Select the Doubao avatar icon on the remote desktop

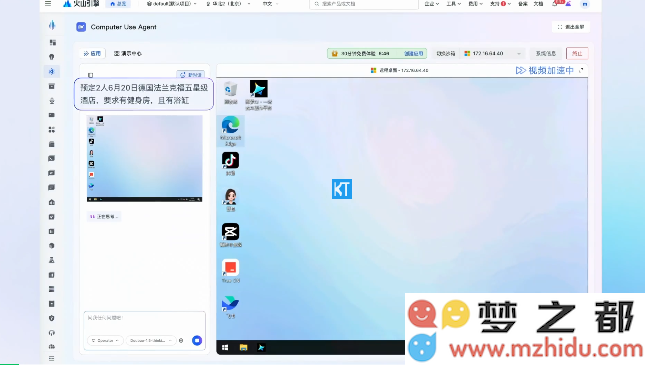click(230, 200)
